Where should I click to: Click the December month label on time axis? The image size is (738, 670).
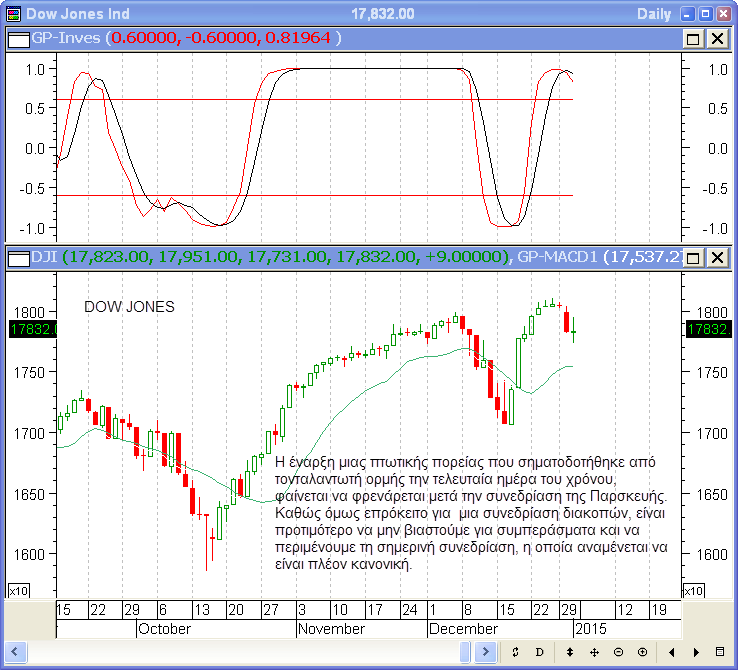pos(463,629)
